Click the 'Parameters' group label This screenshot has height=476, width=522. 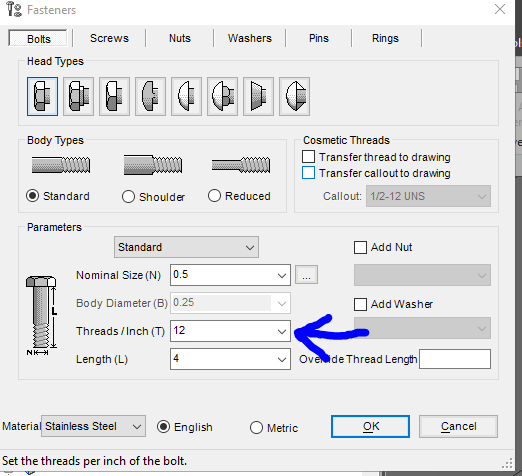(54, 227)
